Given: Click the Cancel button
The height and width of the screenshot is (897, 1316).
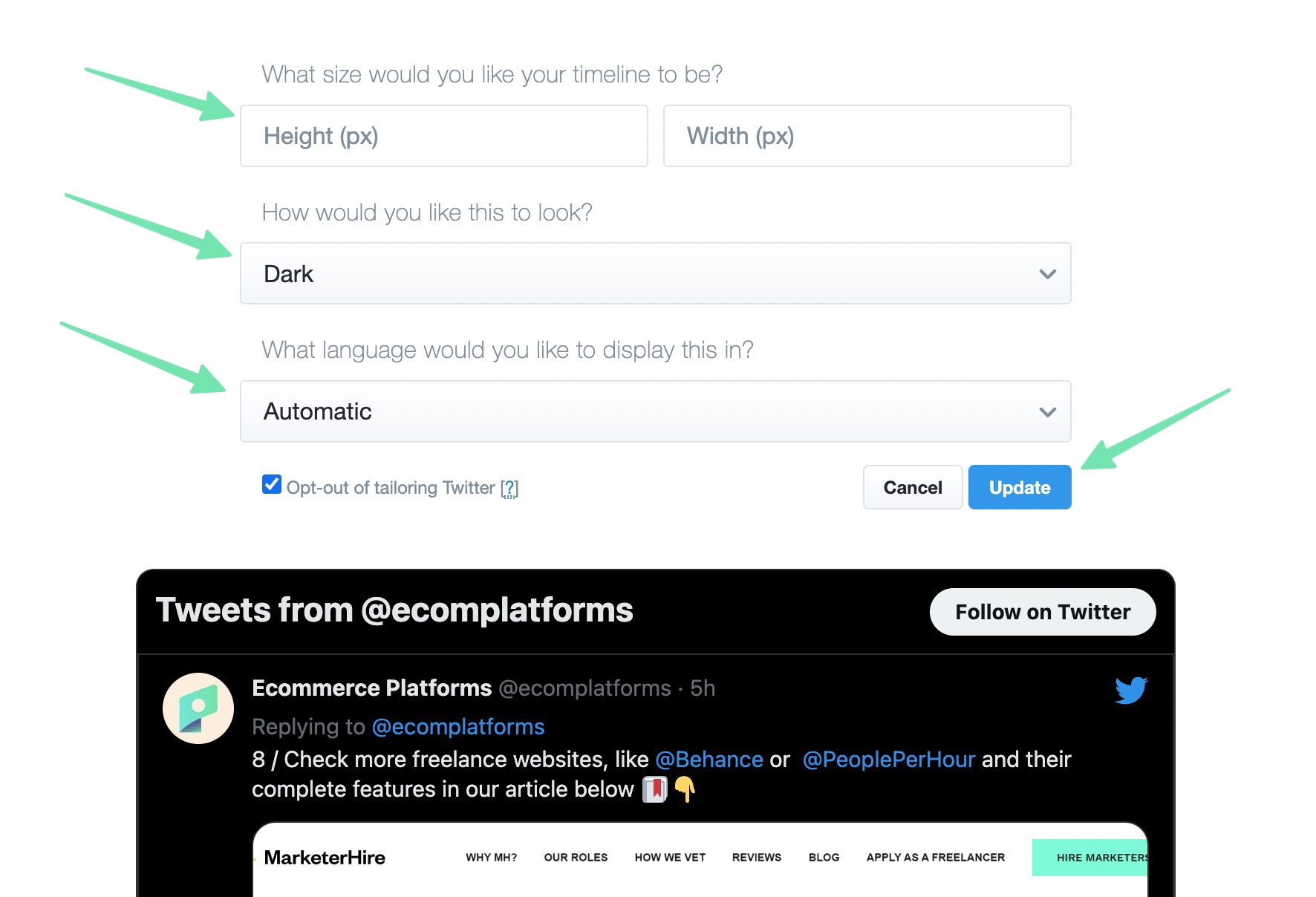Looking at the screenshot, I should [912, 488].
